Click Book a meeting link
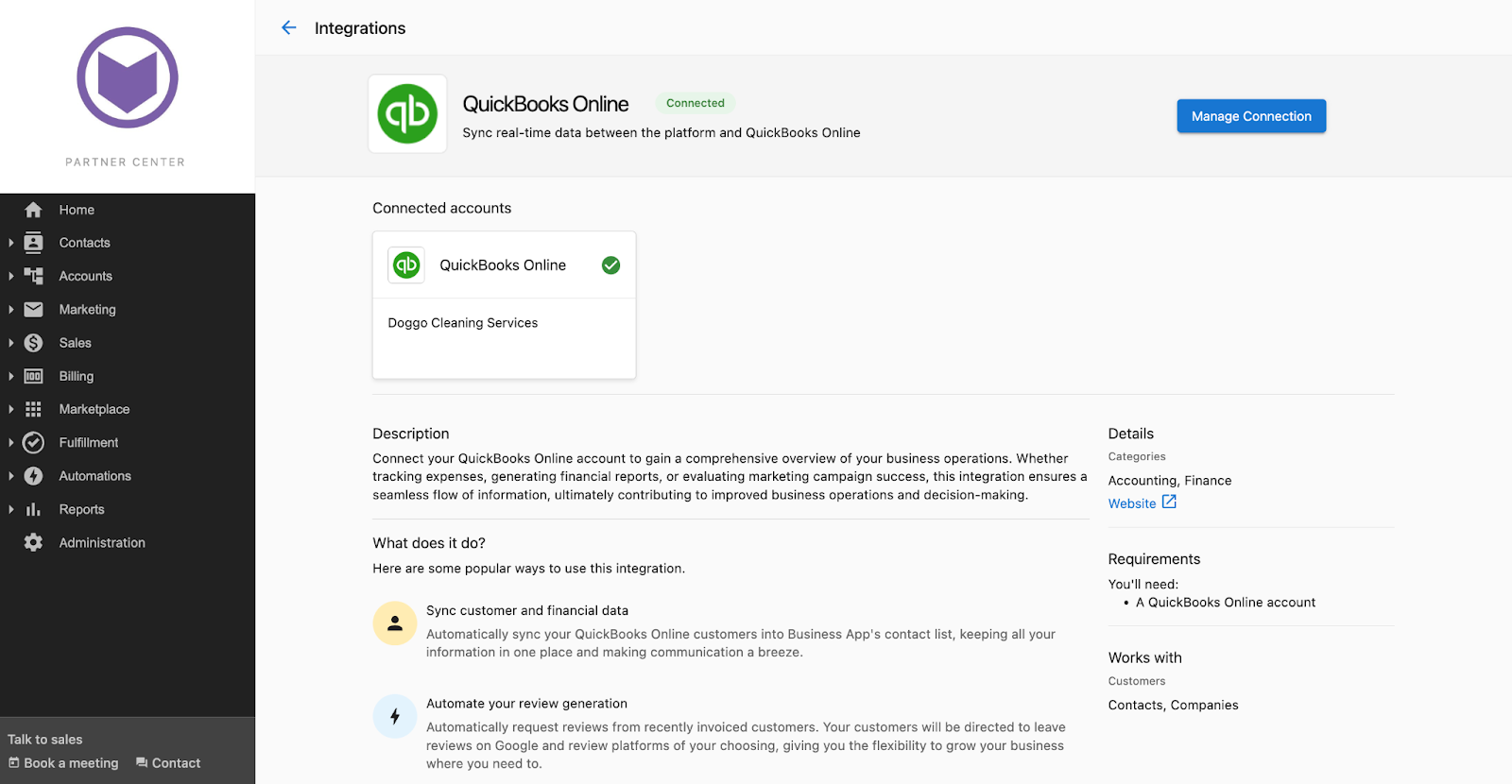 pos(63,763)
